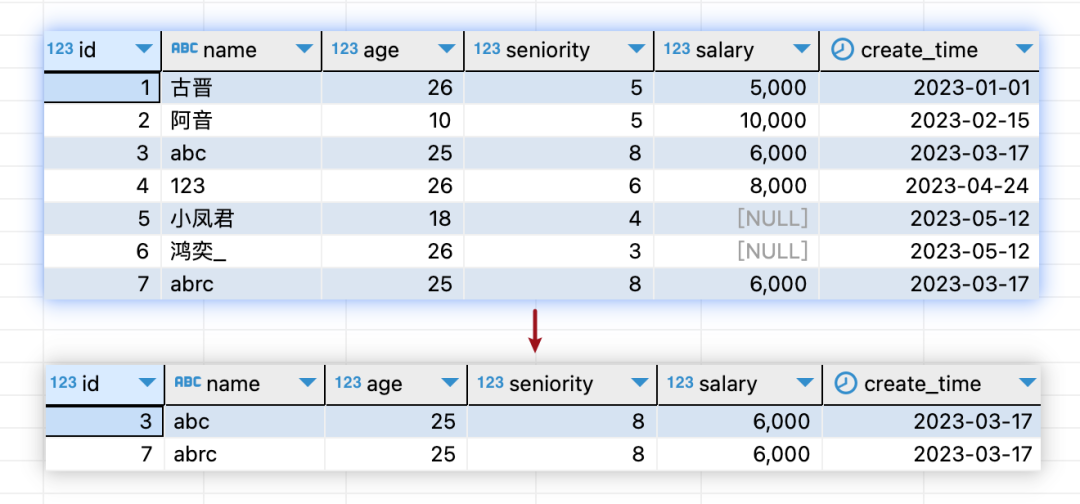Click the ABC icon in the bottom table's name header
The height and width of the screenshot is (504, 1080).
click(x=188, y=383)
